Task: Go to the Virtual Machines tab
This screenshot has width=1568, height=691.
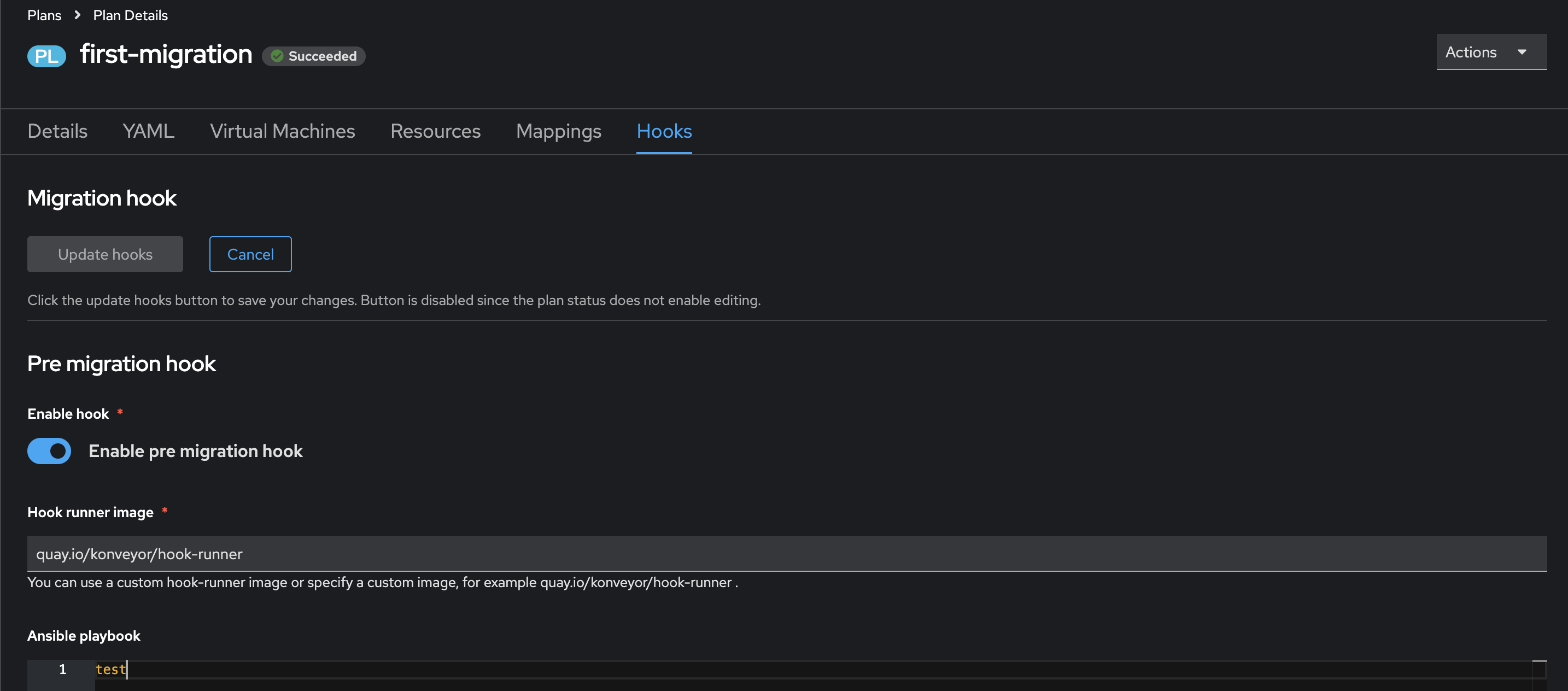Action: [x=283, y=132]
